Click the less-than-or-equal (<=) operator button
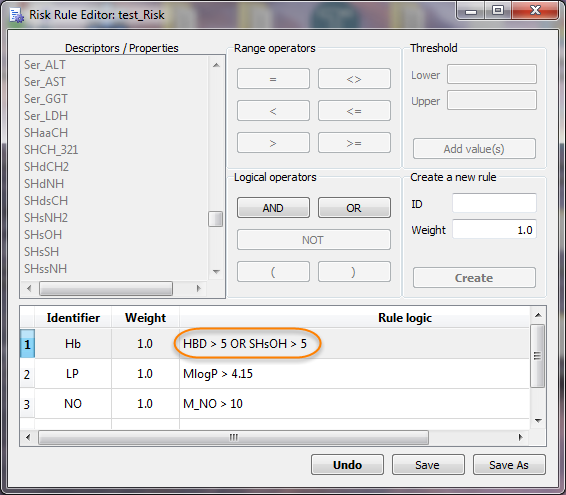This screenshot has height=495, width=566. click(354, 111)
